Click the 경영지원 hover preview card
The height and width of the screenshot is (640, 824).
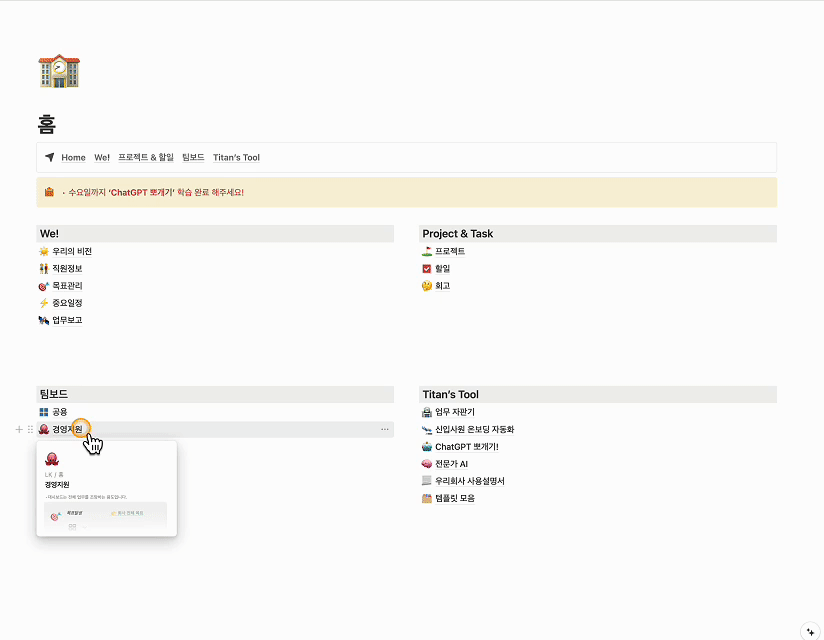[106, 488]
